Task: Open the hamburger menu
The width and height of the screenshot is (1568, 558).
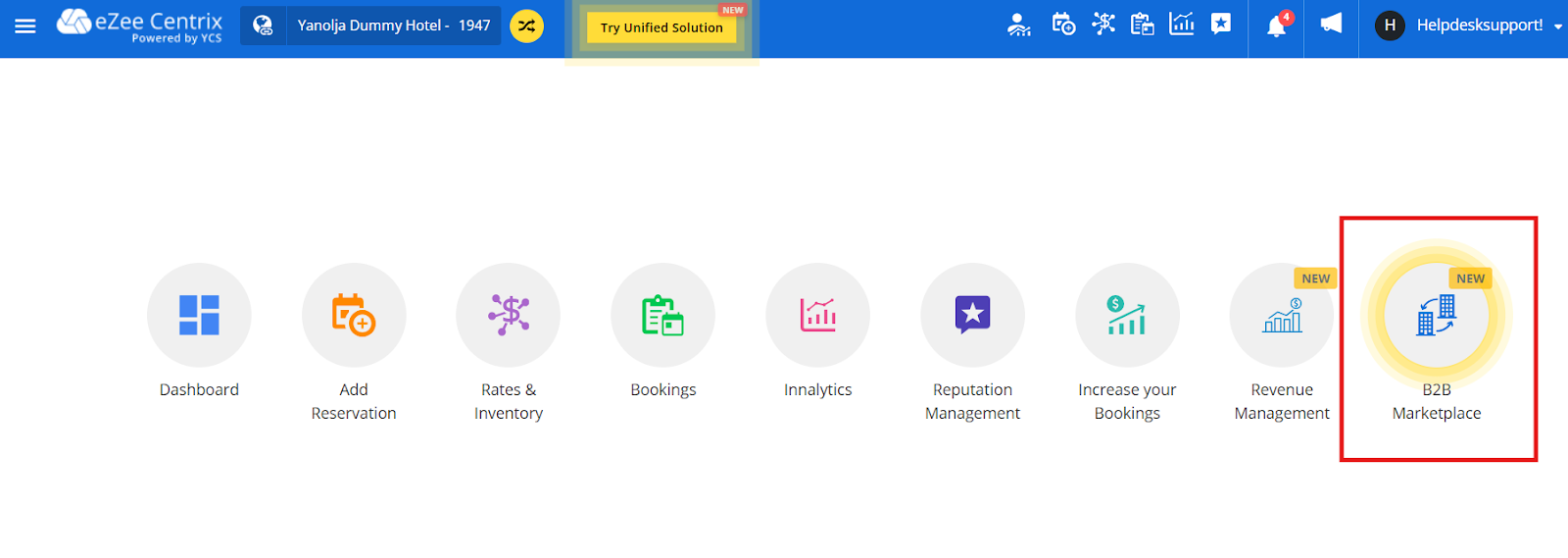Action: pos(25,26)
